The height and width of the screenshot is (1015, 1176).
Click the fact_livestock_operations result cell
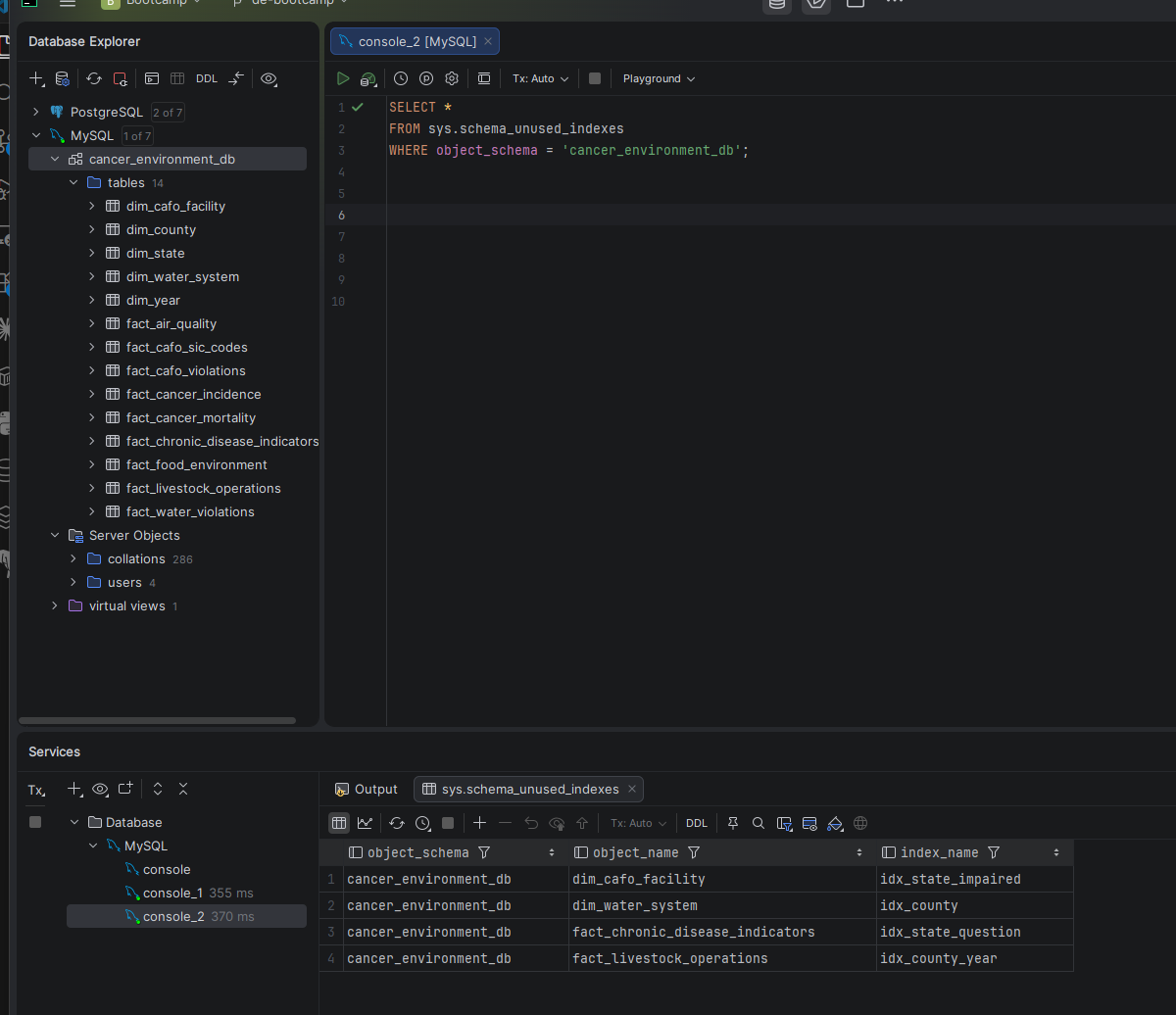pos(722,958)
